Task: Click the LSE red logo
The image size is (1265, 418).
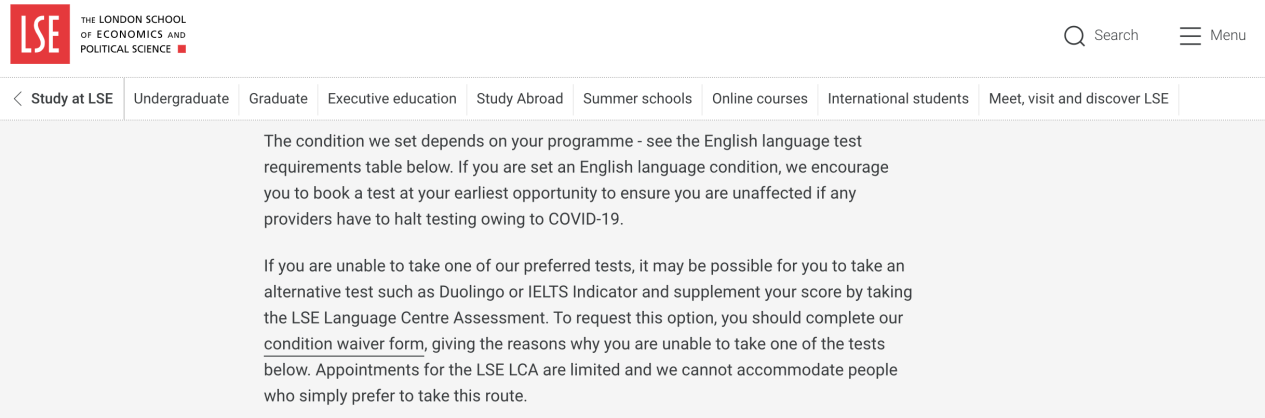Action: (x=40, y=34)
